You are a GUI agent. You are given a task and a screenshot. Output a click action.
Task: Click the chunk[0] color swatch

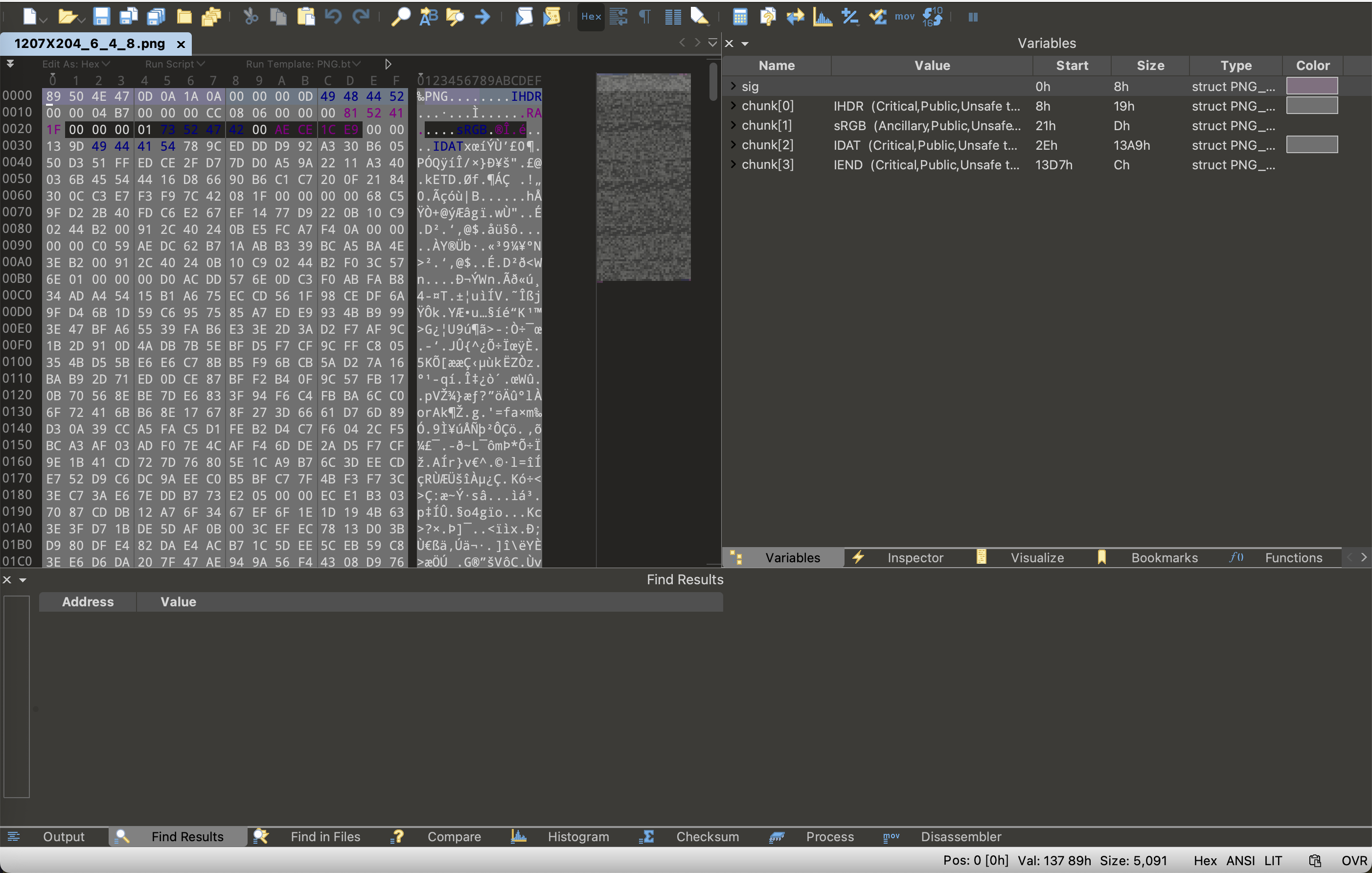click(x=1312, y=105)
